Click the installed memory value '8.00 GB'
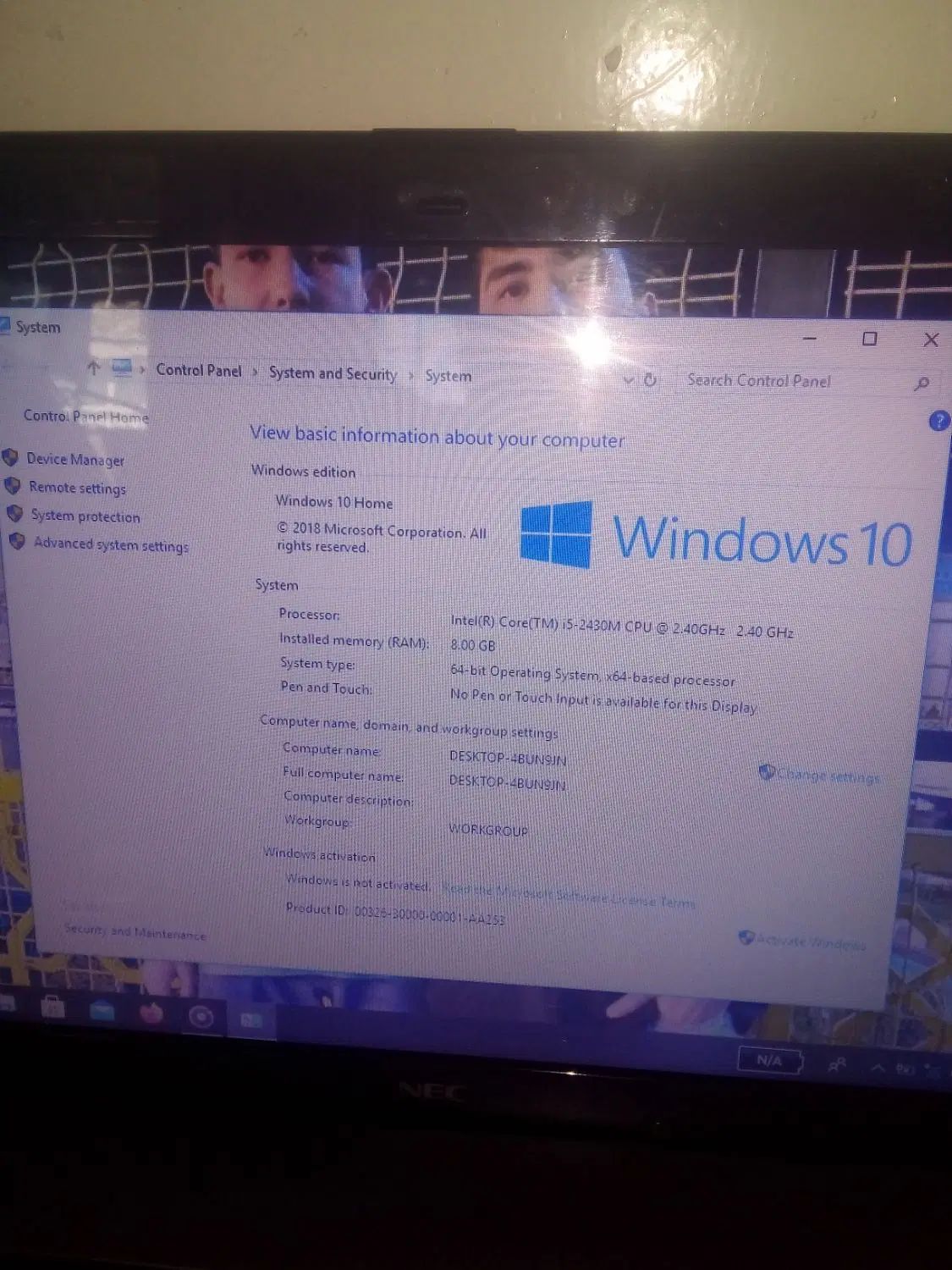952x1270 pixels. pyautogui.click(x=473, y=644)
